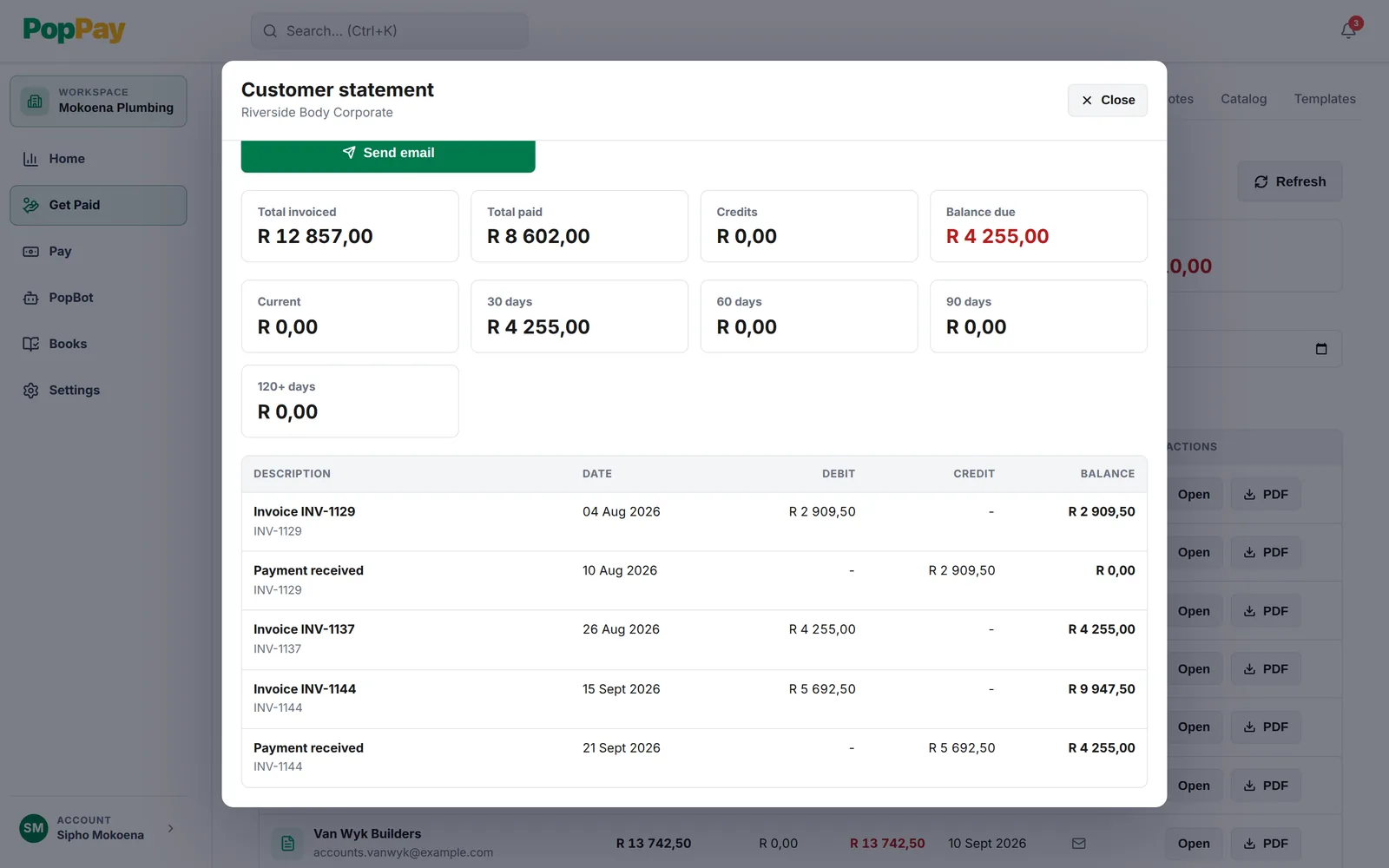
Task: Open PopBot from the sidebar
Action: [98, 298]
